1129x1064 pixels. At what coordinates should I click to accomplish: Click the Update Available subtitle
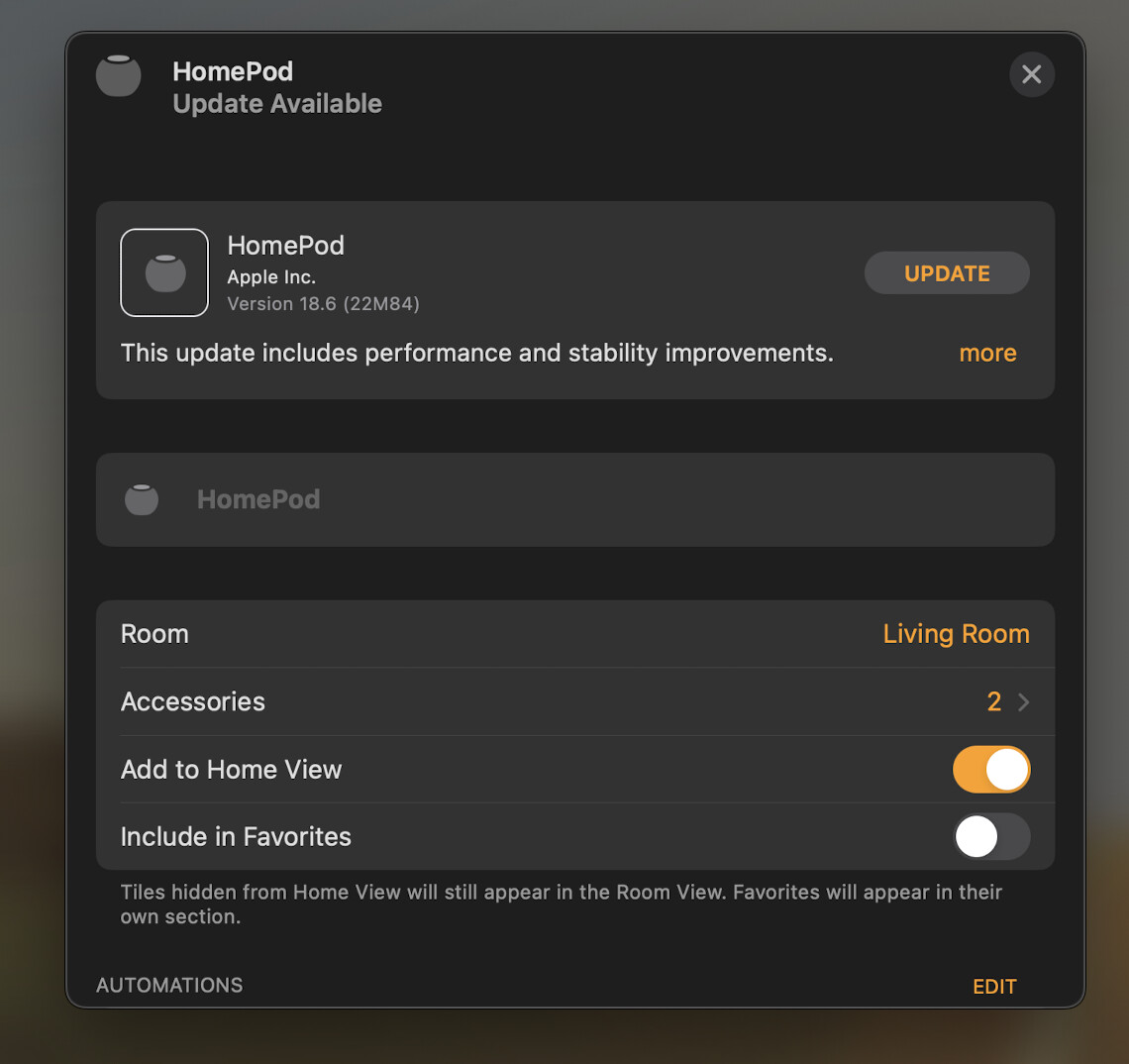[277, 104]
